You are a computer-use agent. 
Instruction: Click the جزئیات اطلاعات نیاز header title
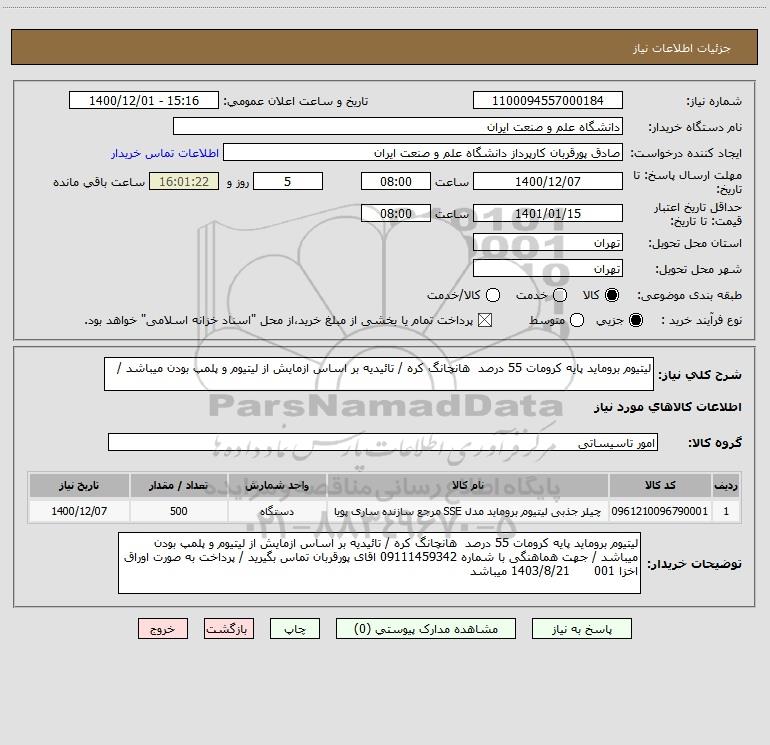click(x=682, y=48)
